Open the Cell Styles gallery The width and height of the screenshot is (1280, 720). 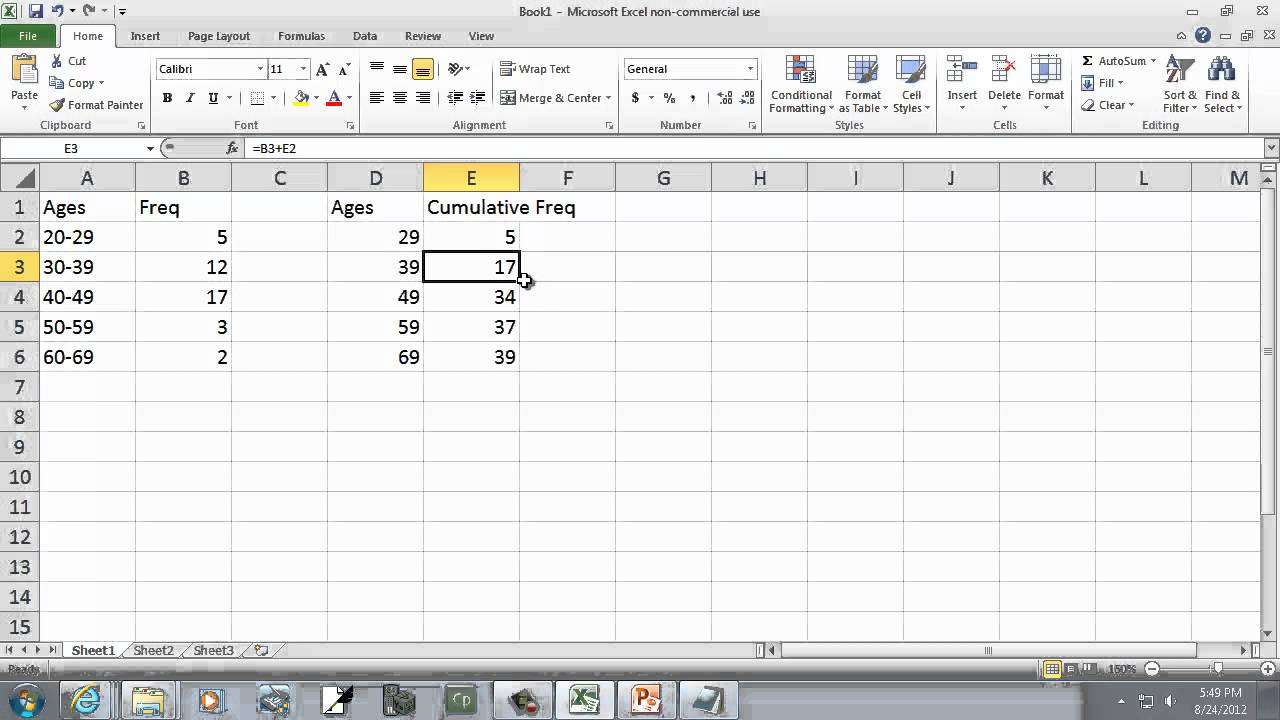click(911, 86)
